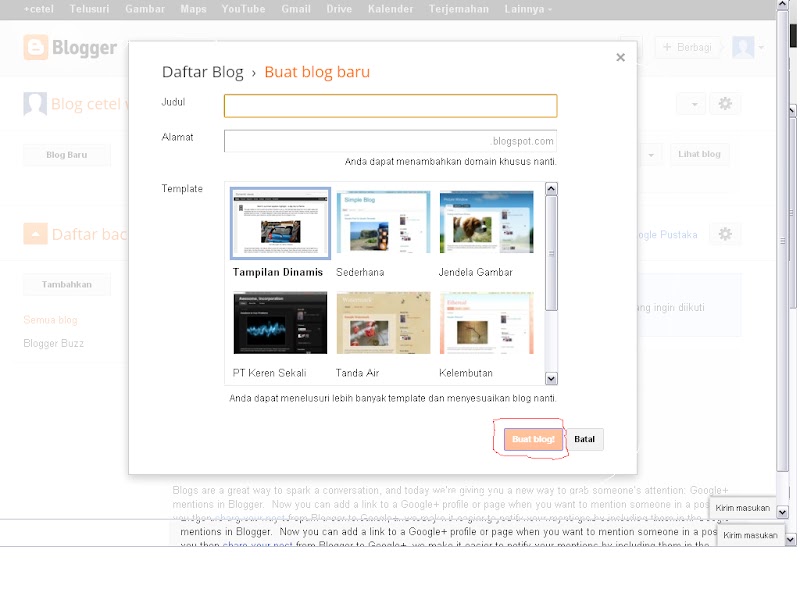This screenshot has width=800, height=600.
Task: Open the settings gear beside blog title
Action: coord(725,104)
